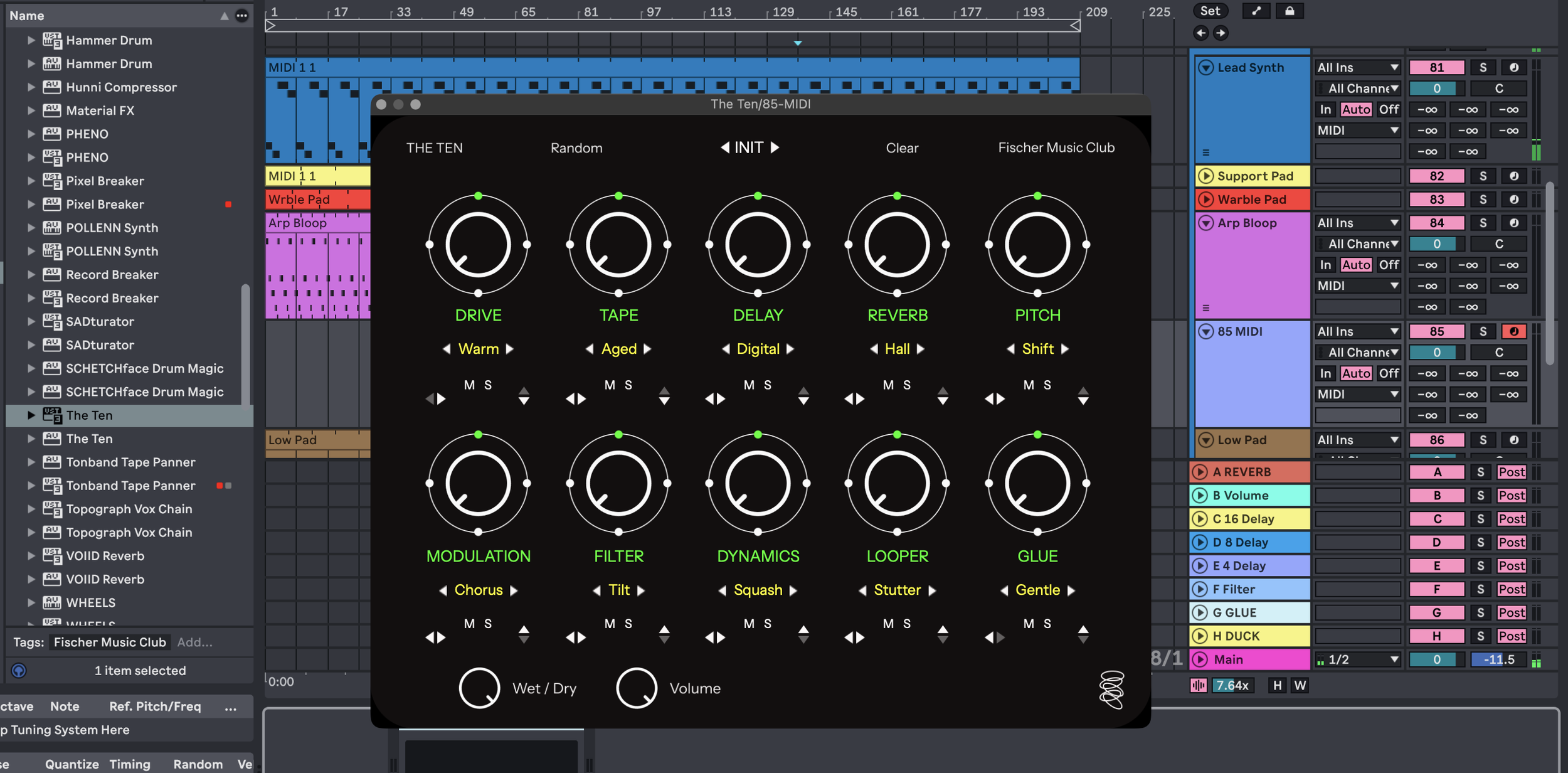
Task: Click Clear in The Ten plugin
Action: click(x=902, y=148)
